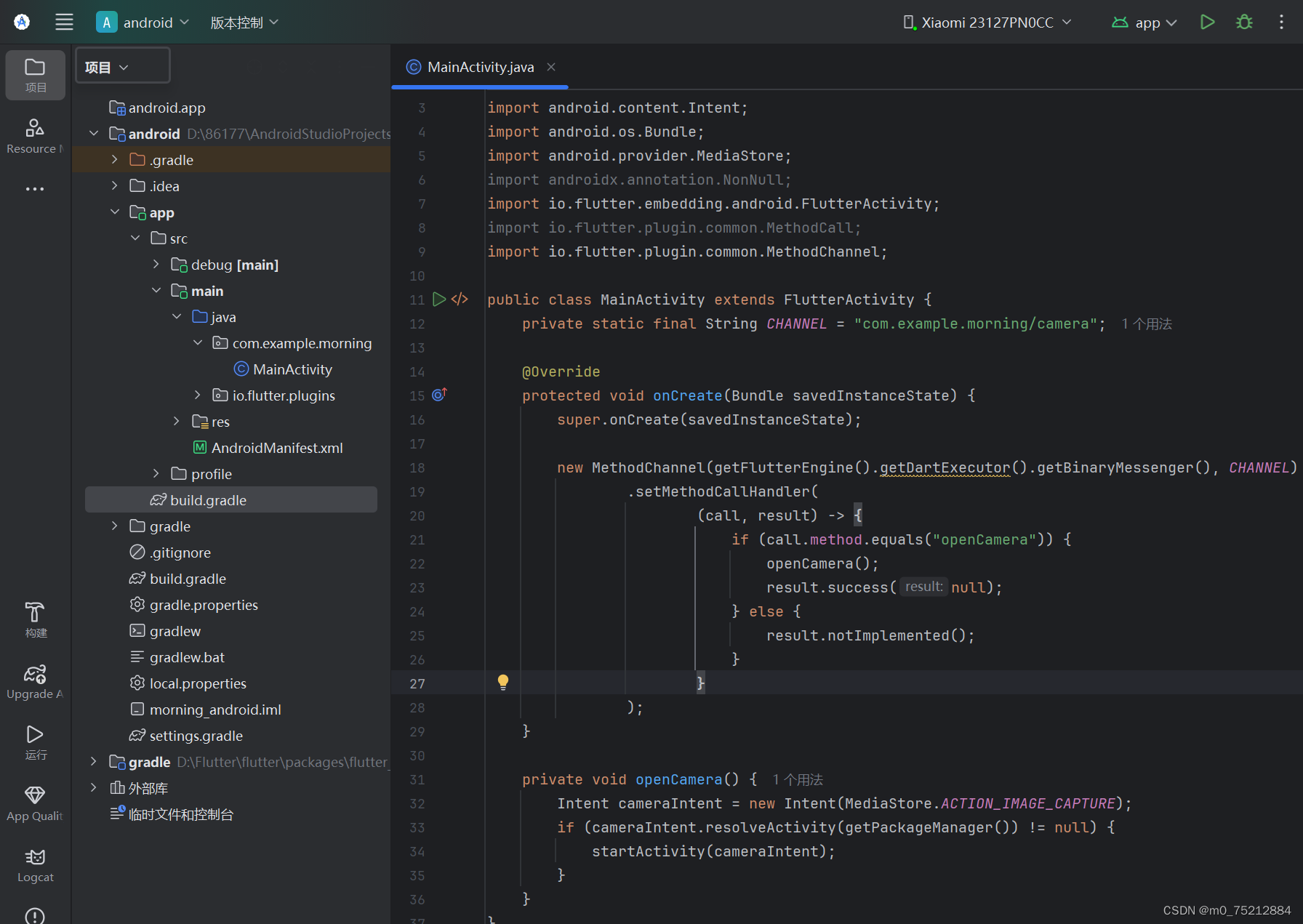Expand the .idea folder
Screen dimensions: 1303x924
pyautogui.click(x=114, y=185)
